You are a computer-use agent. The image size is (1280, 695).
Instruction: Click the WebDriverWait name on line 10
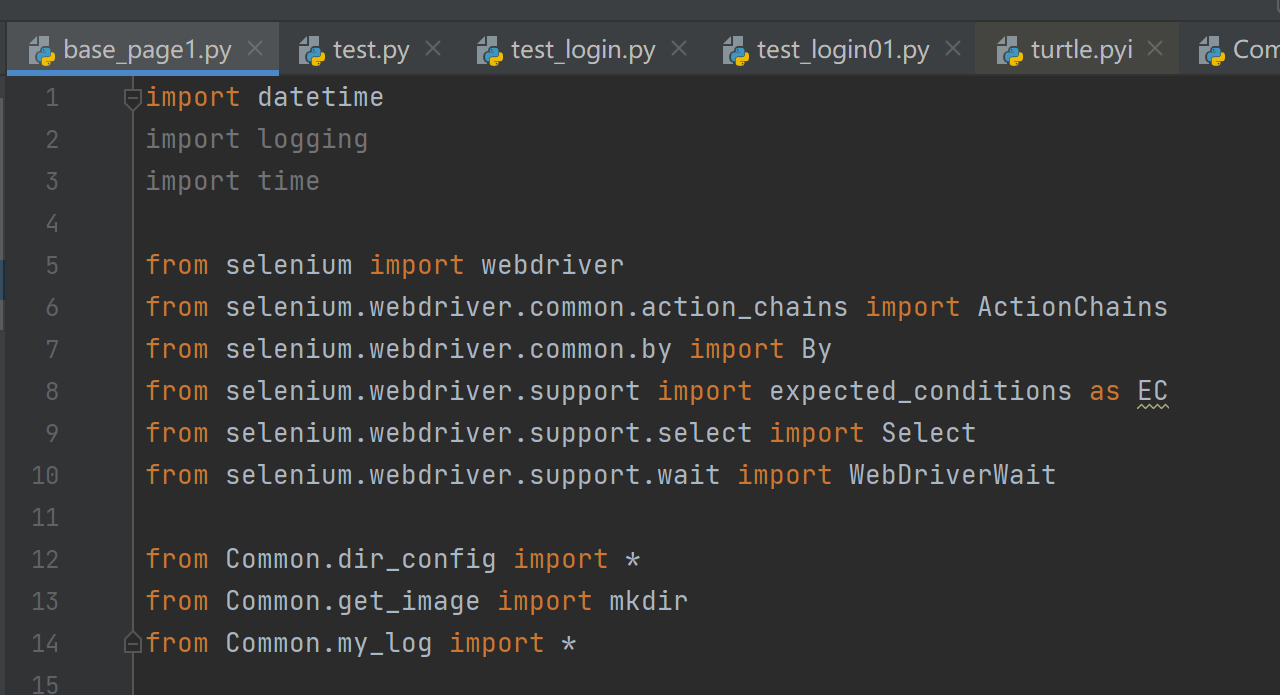point(952,475)
